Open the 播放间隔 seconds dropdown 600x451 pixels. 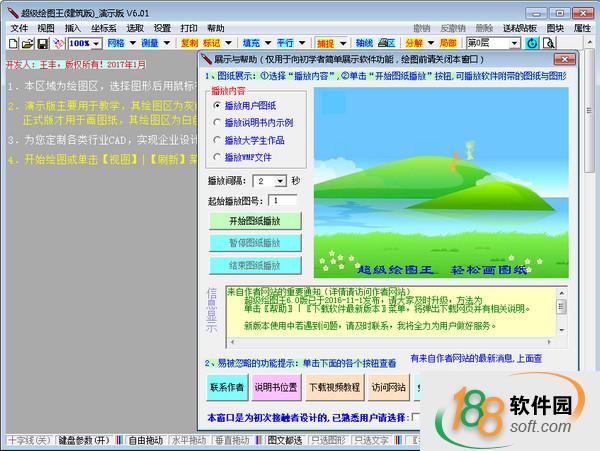(x=281, y=181)
